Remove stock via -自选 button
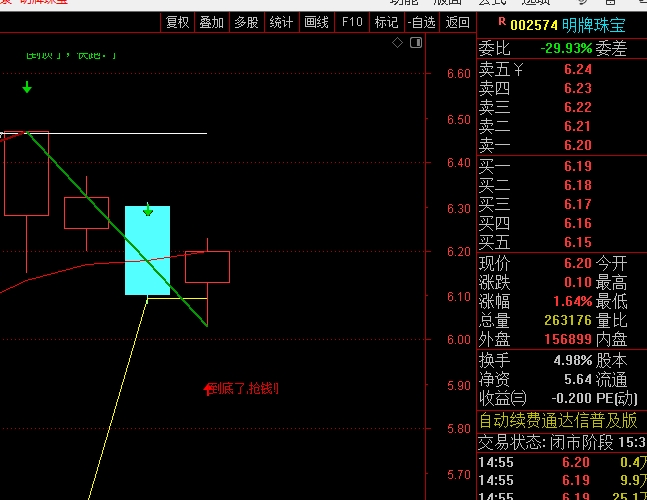The image size is (647, 500). tap(421, 22)
